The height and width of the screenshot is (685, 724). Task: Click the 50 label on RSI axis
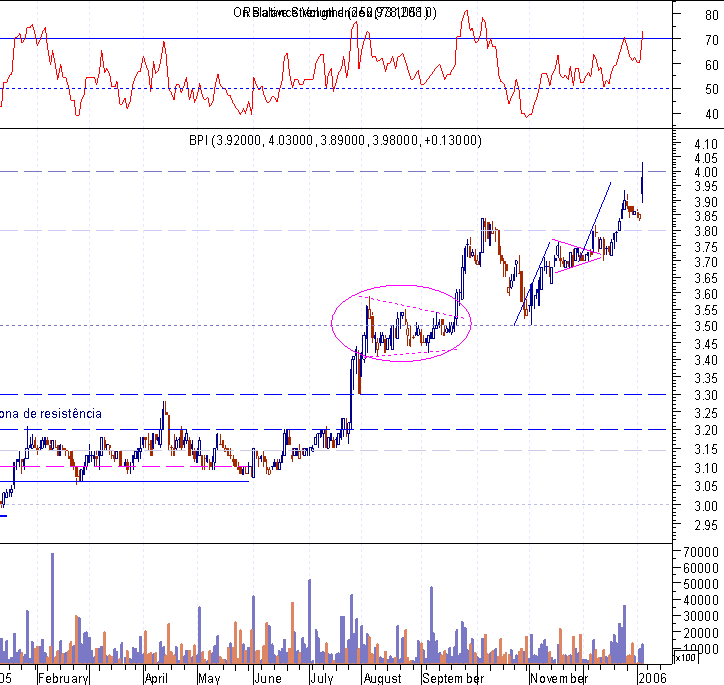click(x=712, y=89)
